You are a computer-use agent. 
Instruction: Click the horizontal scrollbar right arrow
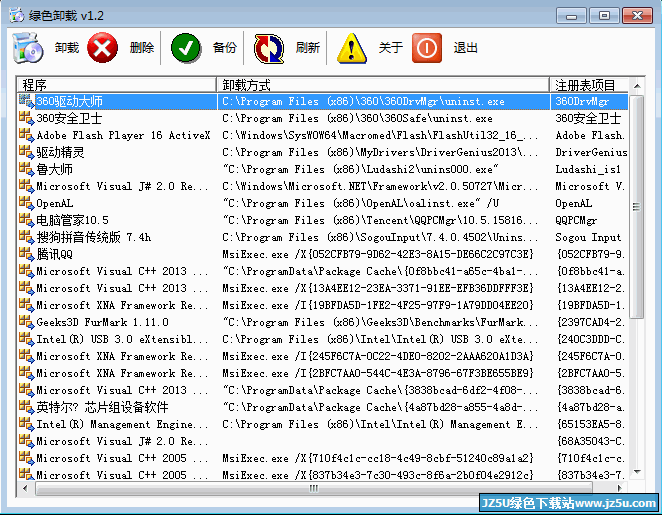tap(619, 488)
